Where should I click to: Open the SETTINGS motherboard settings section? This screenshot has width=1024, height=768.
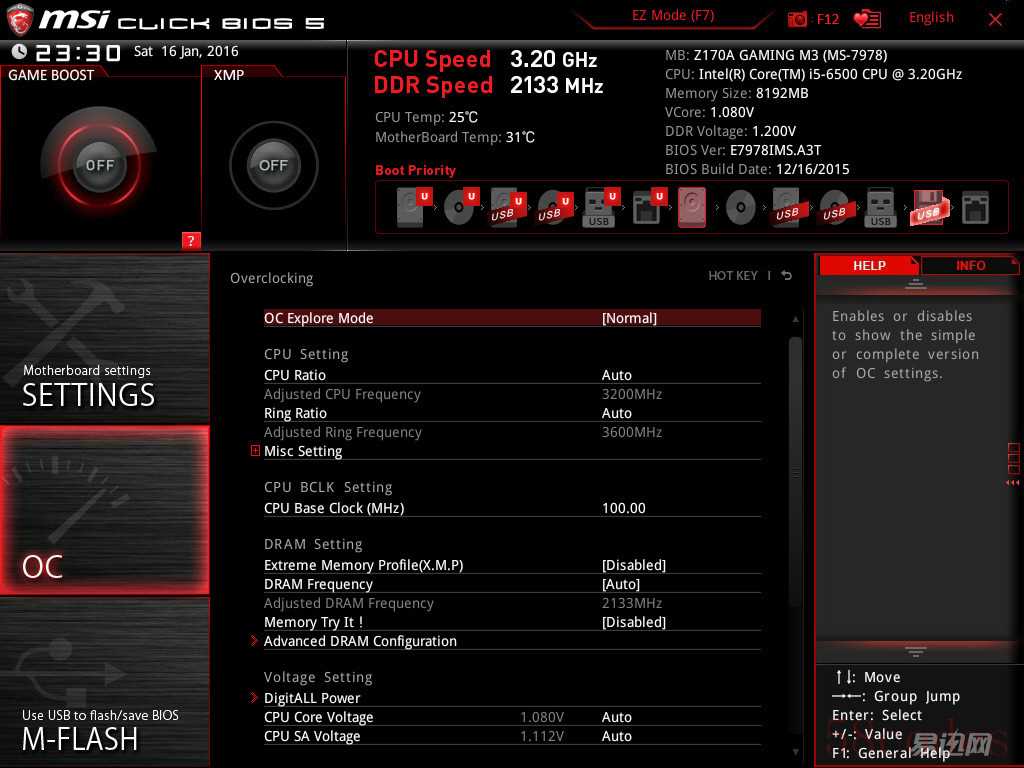click(104, 338)
